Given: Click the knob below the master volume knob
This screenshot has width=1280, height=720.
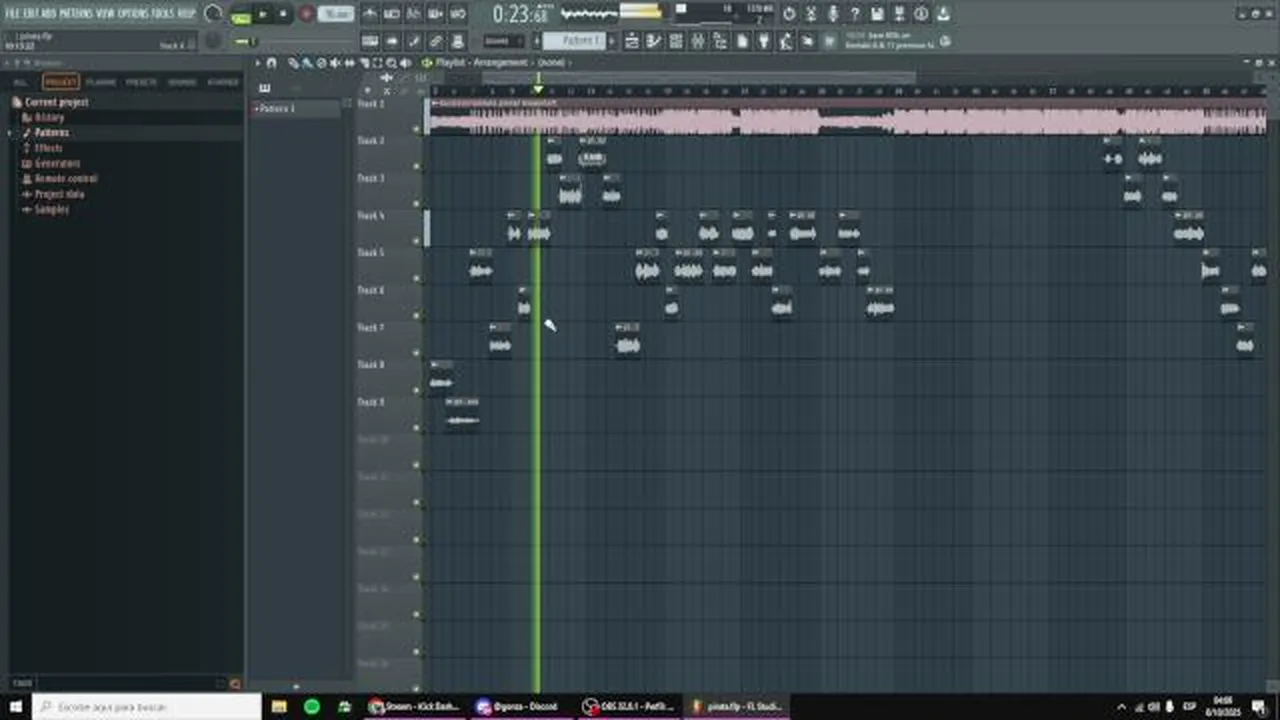Looking at the screenshot, I should coord(213,41).
